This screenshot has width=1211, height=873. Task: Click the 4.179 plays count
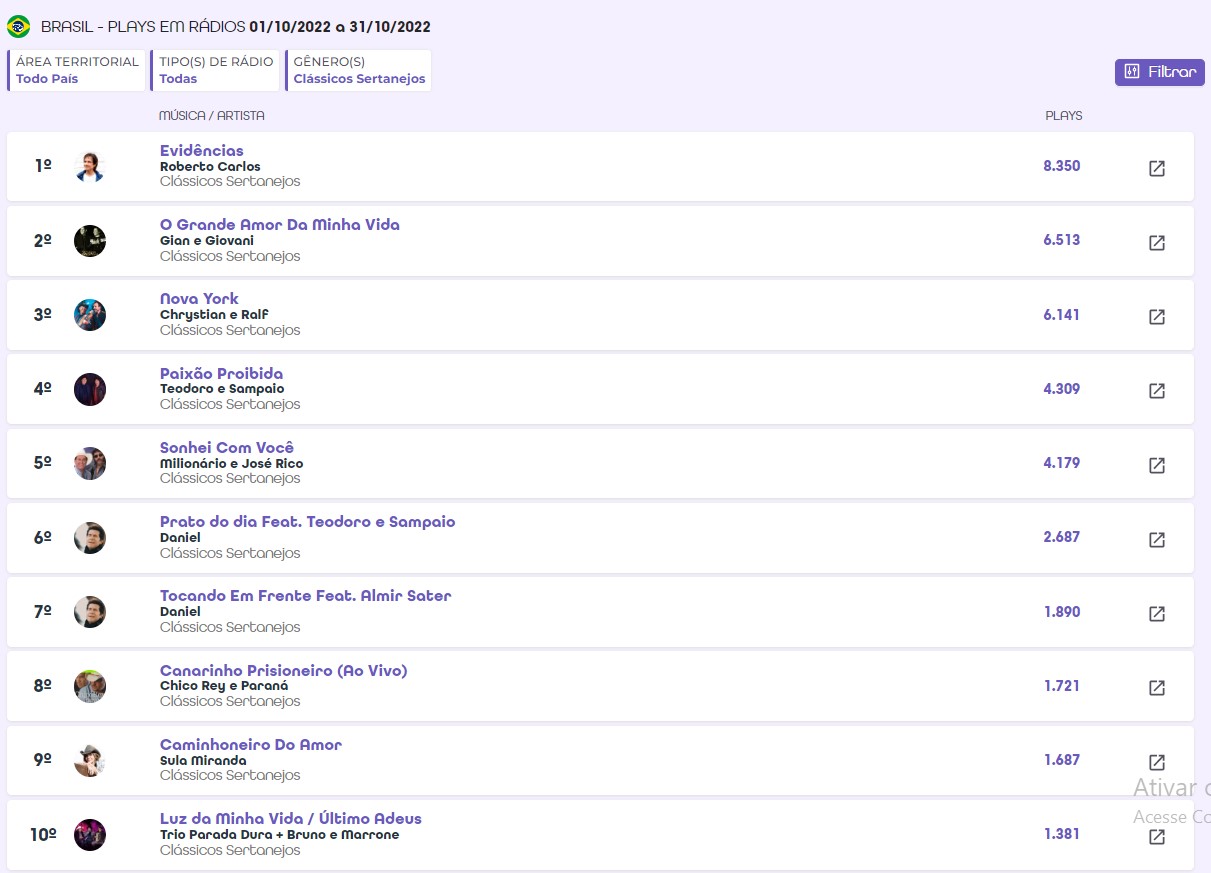coord(1062,463)
